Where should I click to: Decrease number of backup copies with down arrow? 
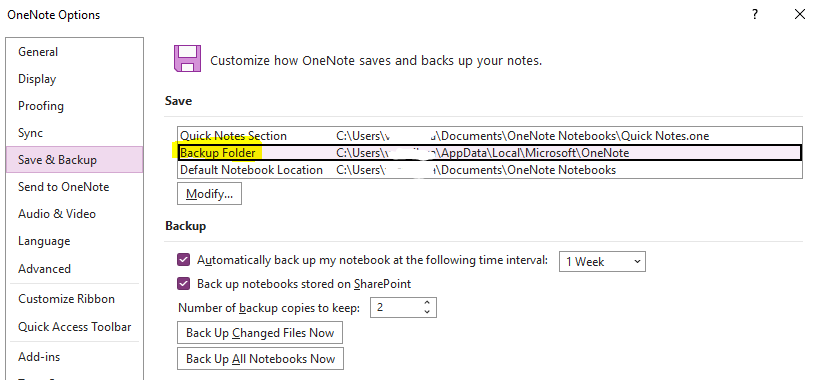coord(427,312)
